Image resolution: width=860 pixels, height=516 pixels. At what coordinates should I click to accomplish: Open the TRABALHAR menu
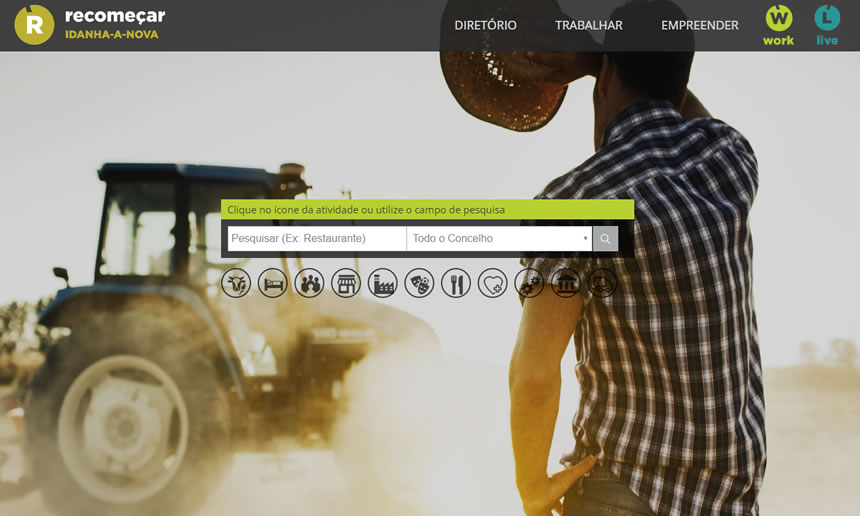point(589,25)
